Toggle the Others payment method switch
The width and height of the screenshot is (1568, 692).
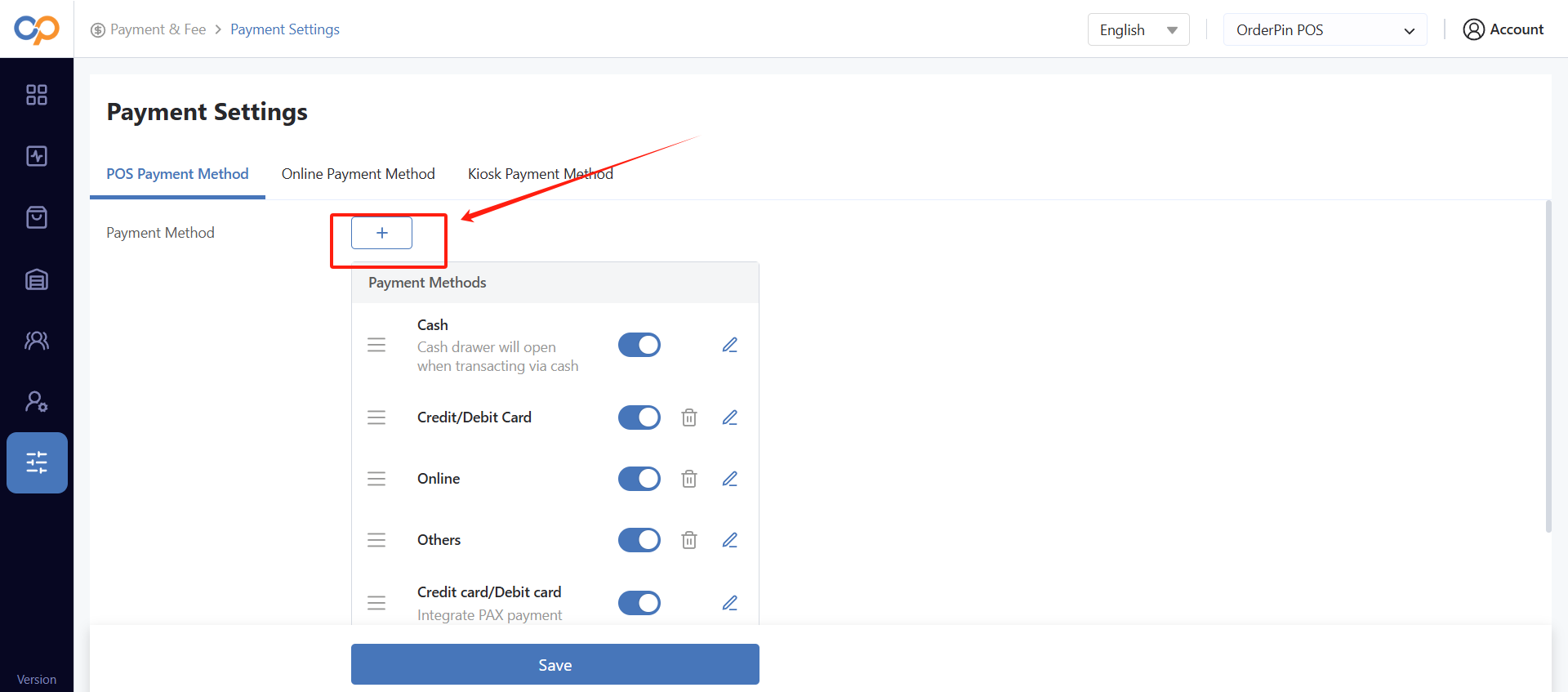[639, 540]
